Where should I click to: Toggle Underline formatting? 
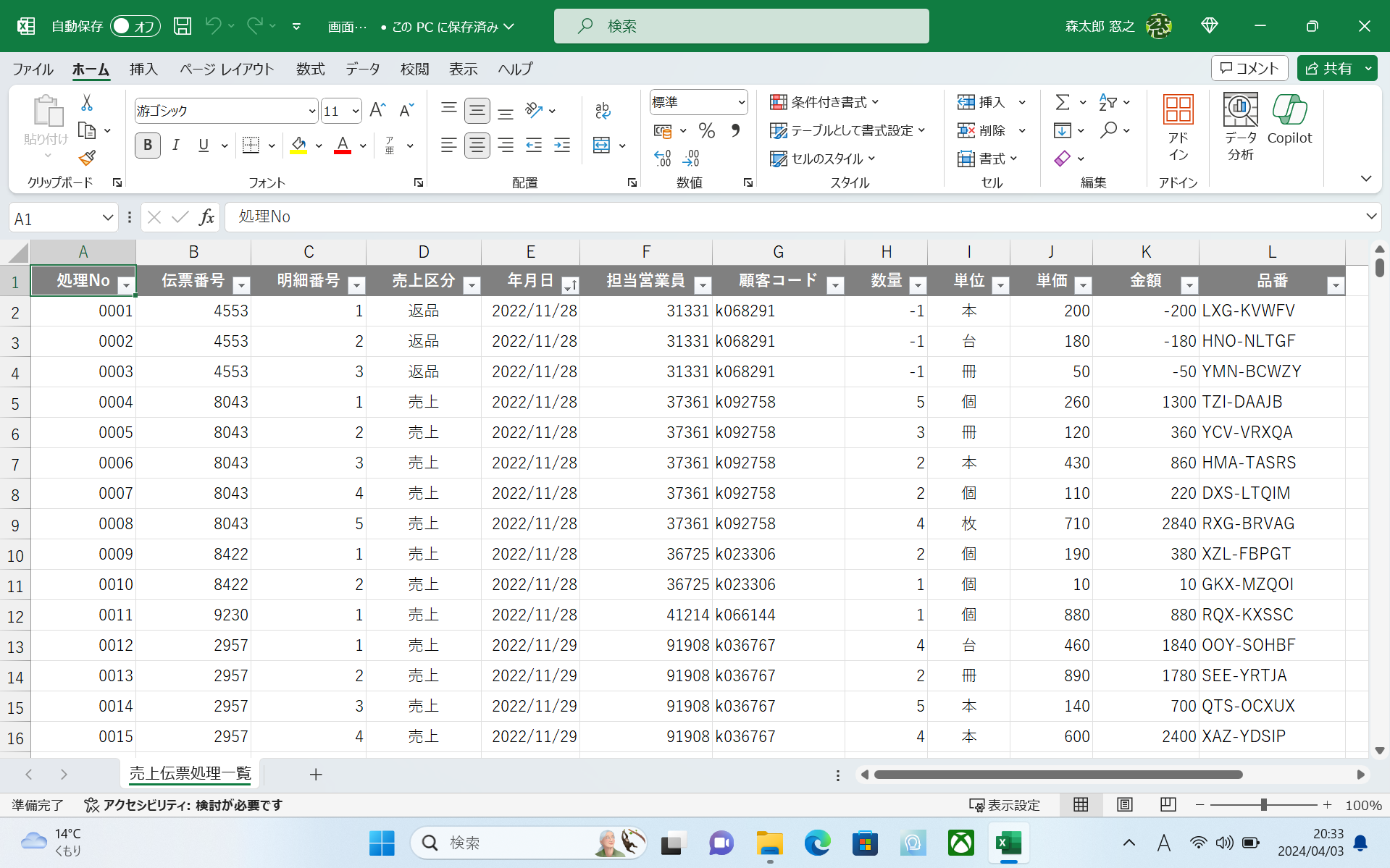[204, 146]
